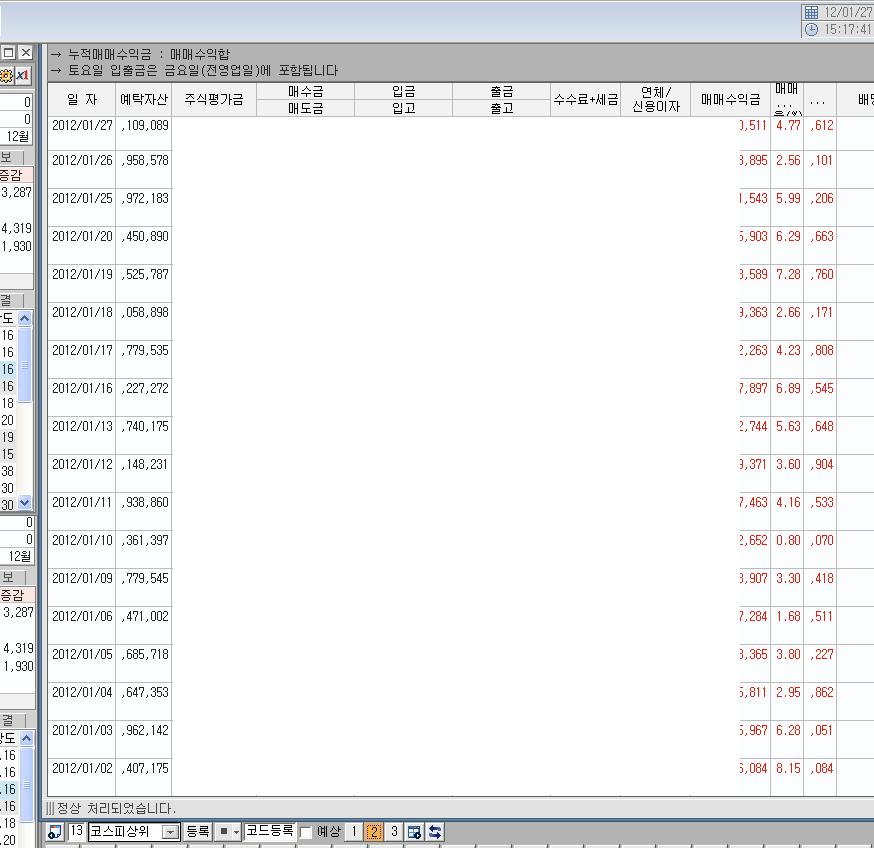Open the 코스피상위 dropdown list
The height and width of the screenshot is (848, 874).
(x=170, y=832)
